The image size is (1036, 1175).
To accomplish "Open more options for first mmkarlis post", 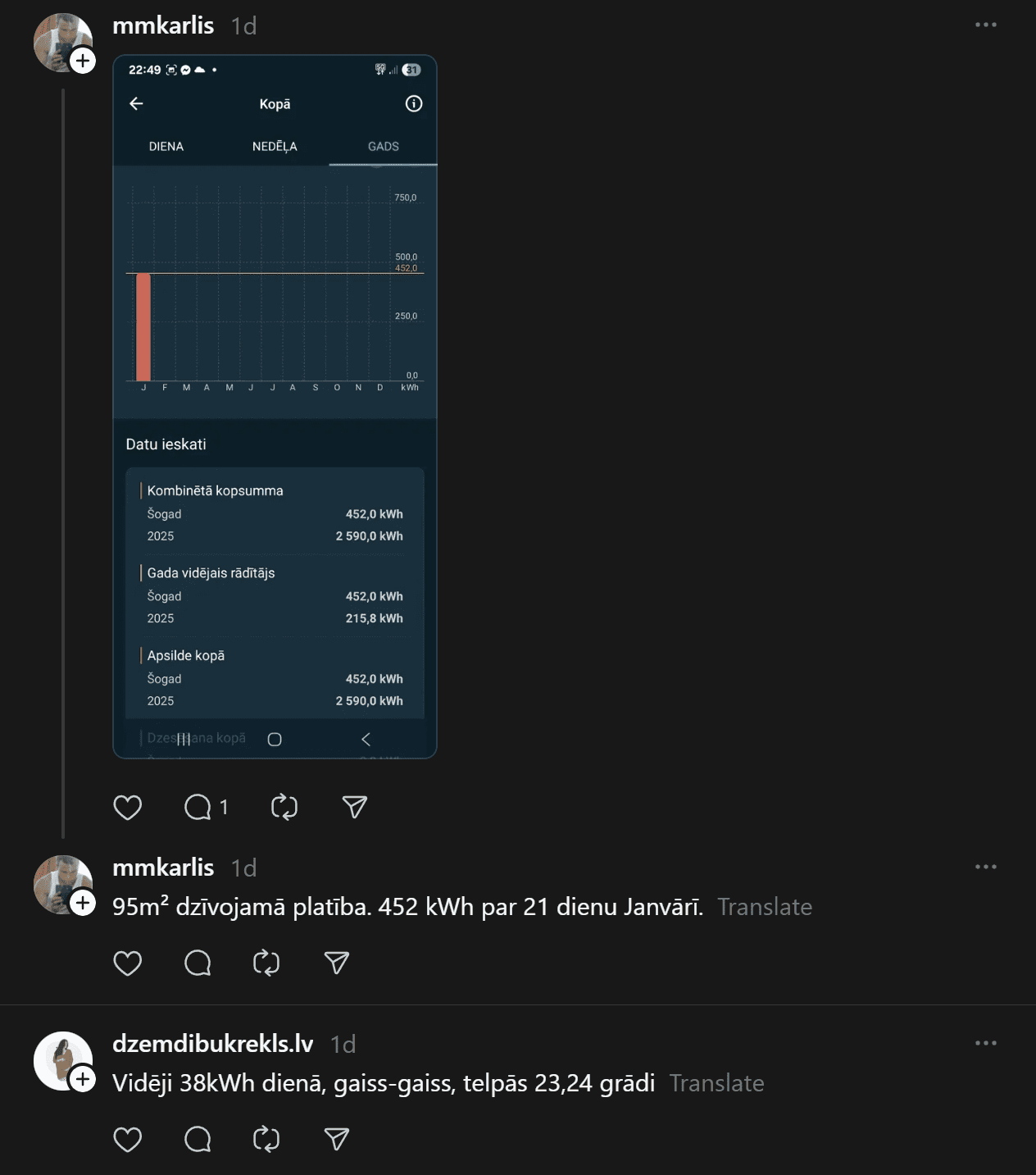I will 985,25.
